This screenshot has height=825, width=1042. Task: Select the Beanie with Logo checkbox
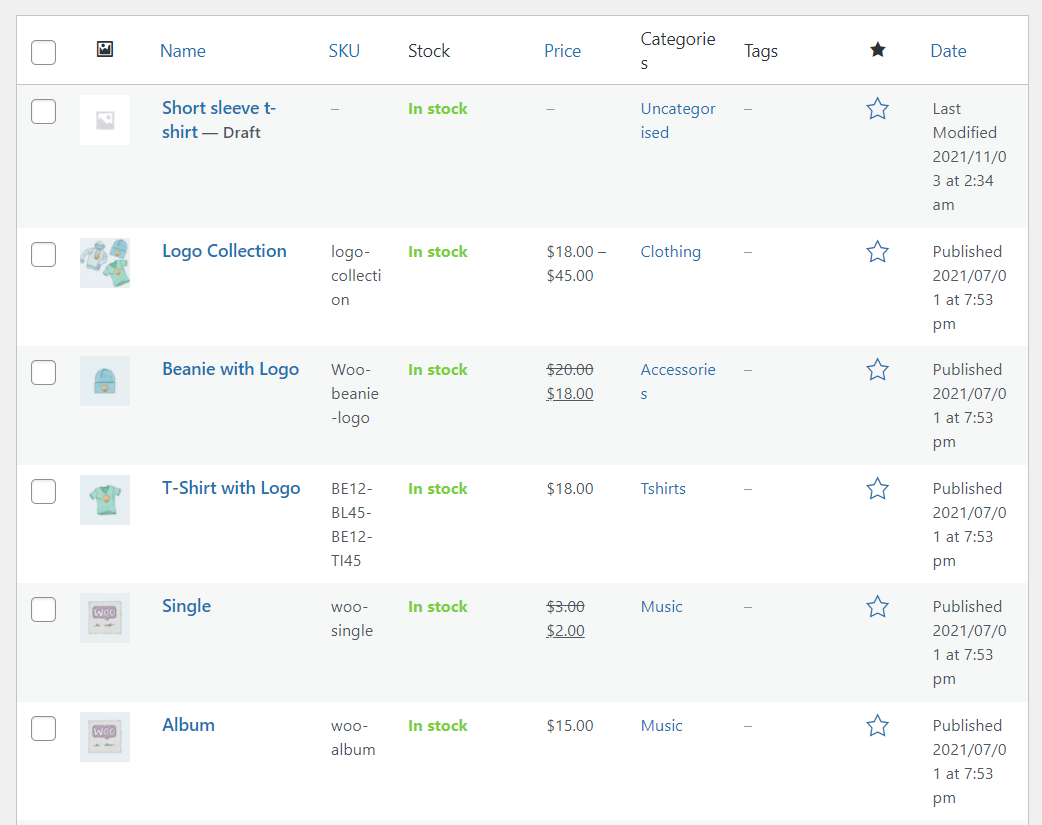(x=43, y=373)
